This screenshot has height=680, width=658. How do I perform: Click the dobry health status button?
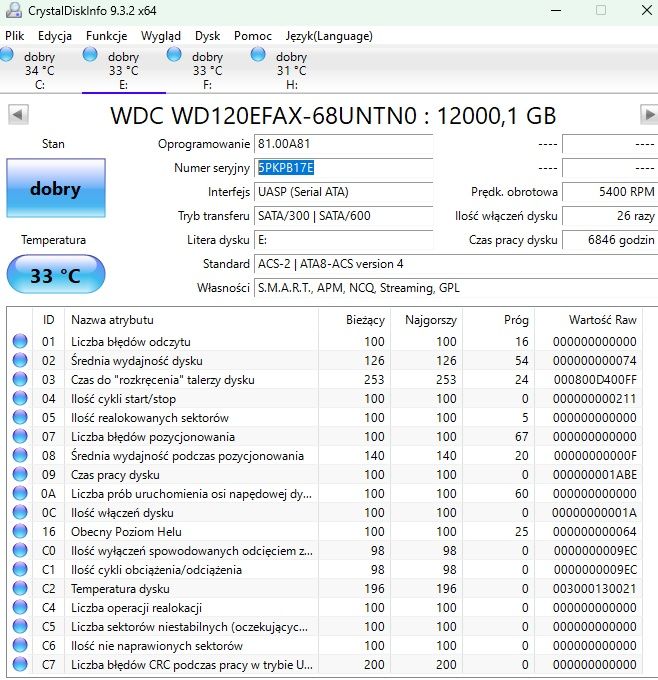[56, 188]
